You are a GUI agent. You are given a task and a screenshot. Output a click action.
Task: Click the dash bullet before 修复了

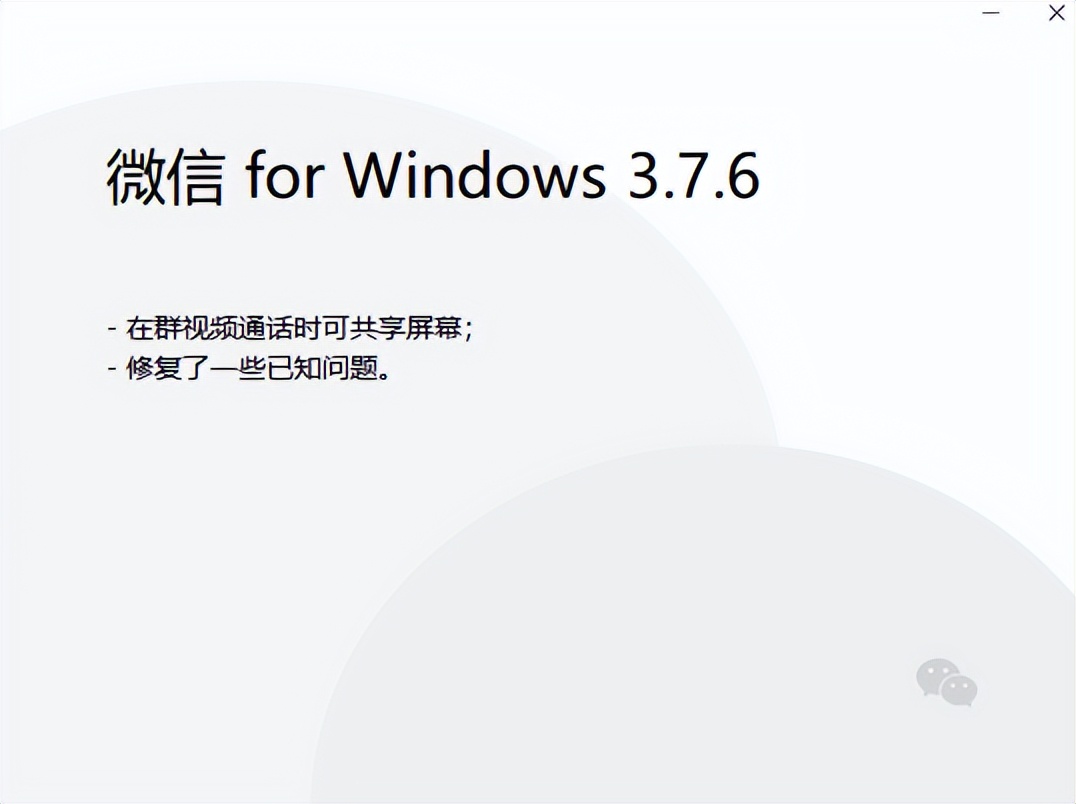point(113,369)
